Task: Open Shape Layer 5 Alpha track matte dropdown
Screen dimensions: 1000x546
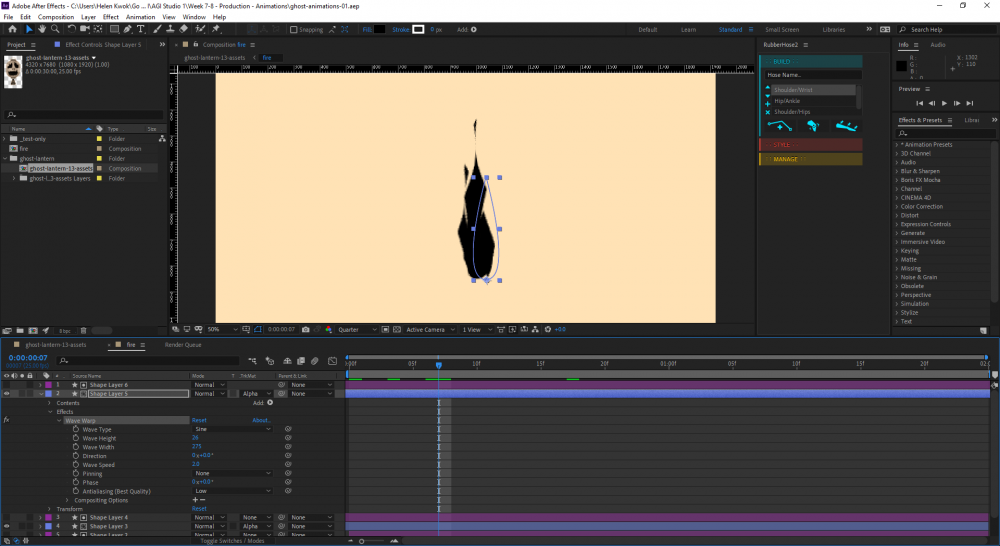Action: [x=256, y=394]
